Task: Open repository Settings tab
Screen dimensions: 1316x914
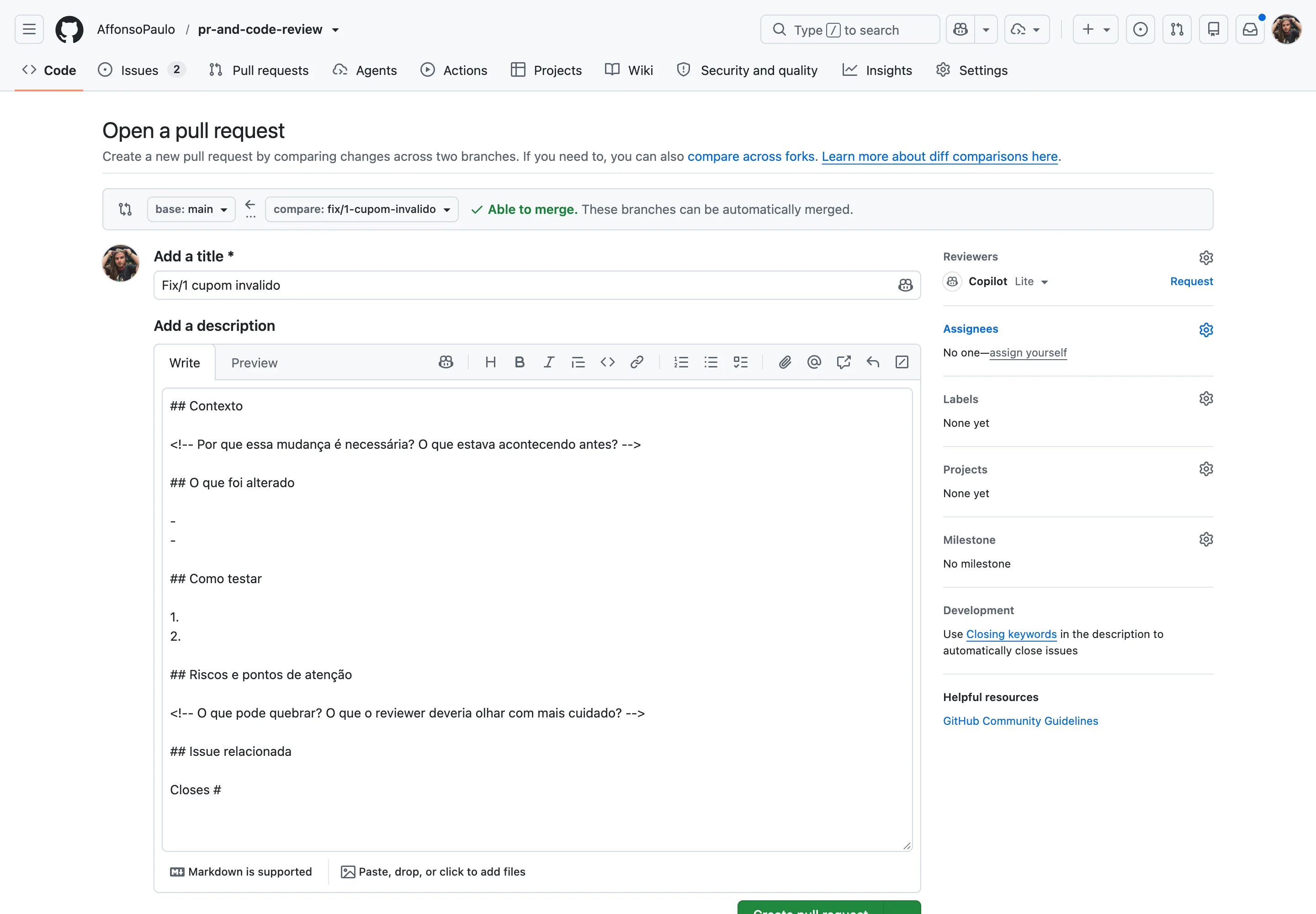Action: (972, 70)
